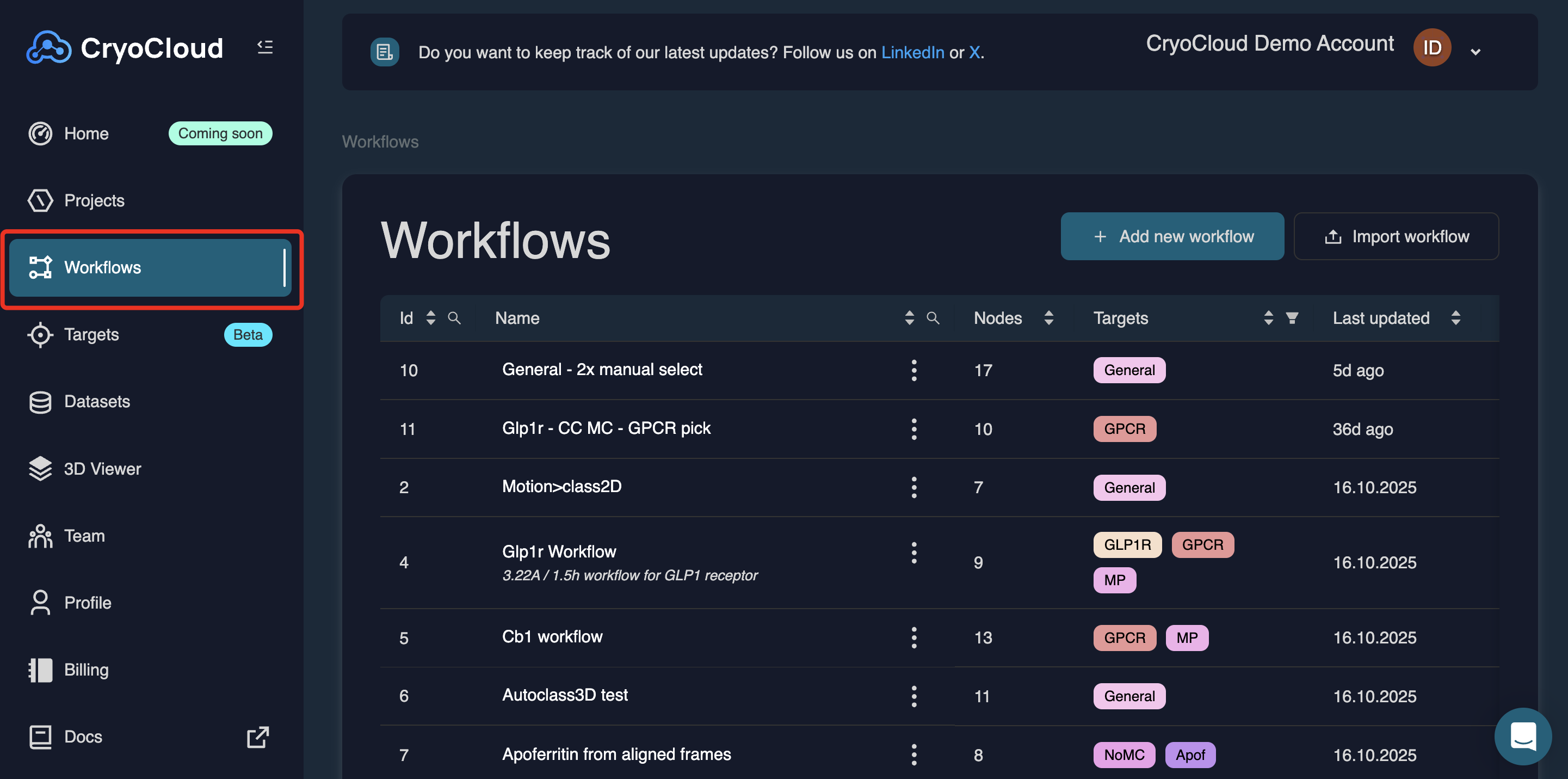Image resolution: width=1568 pixels, height=779 pixels.
Task: Open three-dot menu for Glp1r Workflow
Action: pyautogui.click(x=913, y=553)
